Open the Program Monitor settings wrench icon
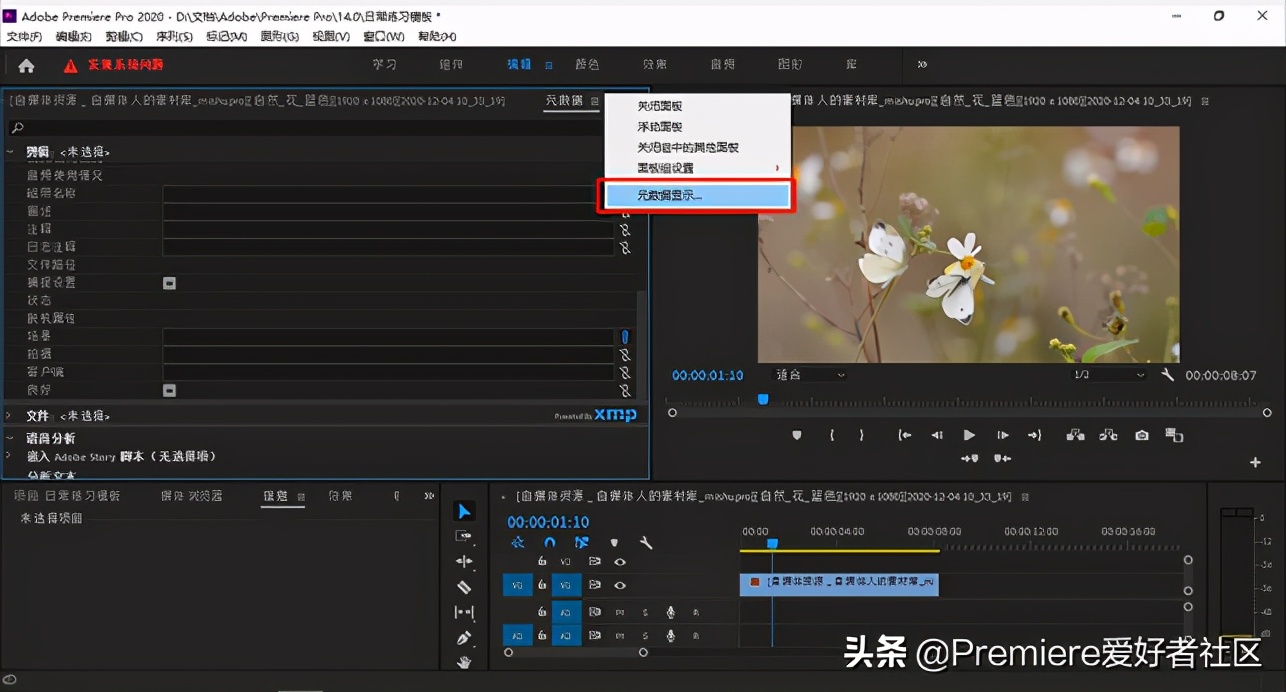This screenshot has width=1286, height=692. (1168, 374)
